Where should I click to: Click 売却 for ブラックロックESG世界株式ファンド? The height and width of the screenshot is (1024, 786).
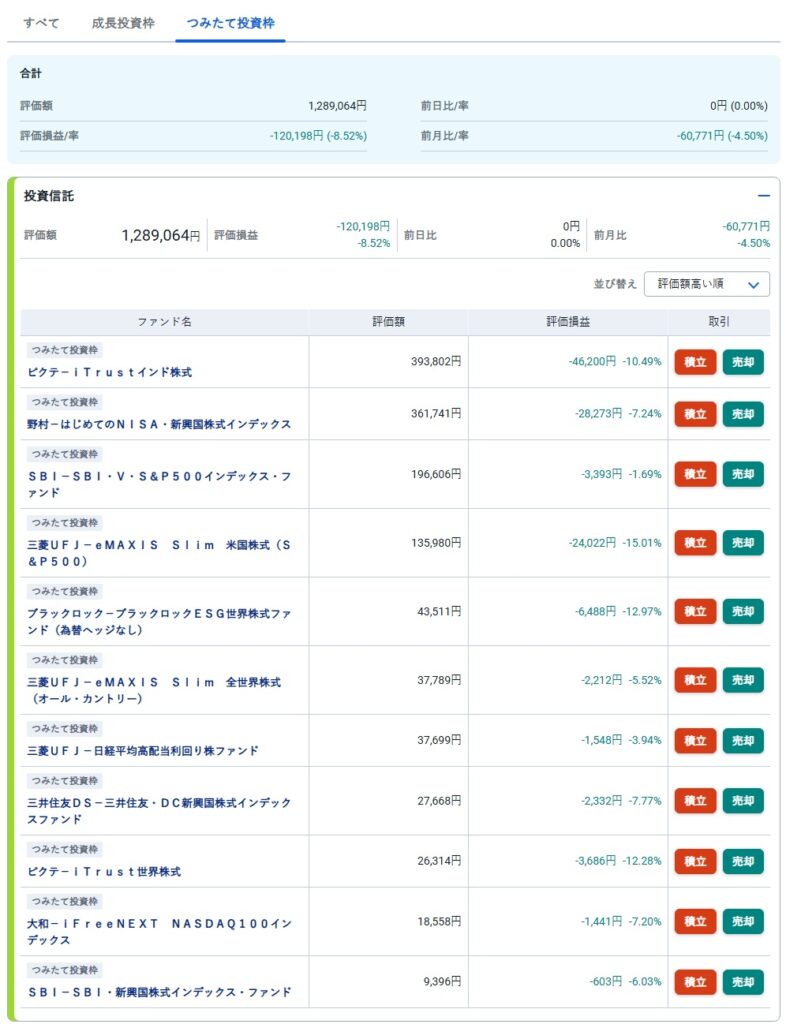point(743,611)
